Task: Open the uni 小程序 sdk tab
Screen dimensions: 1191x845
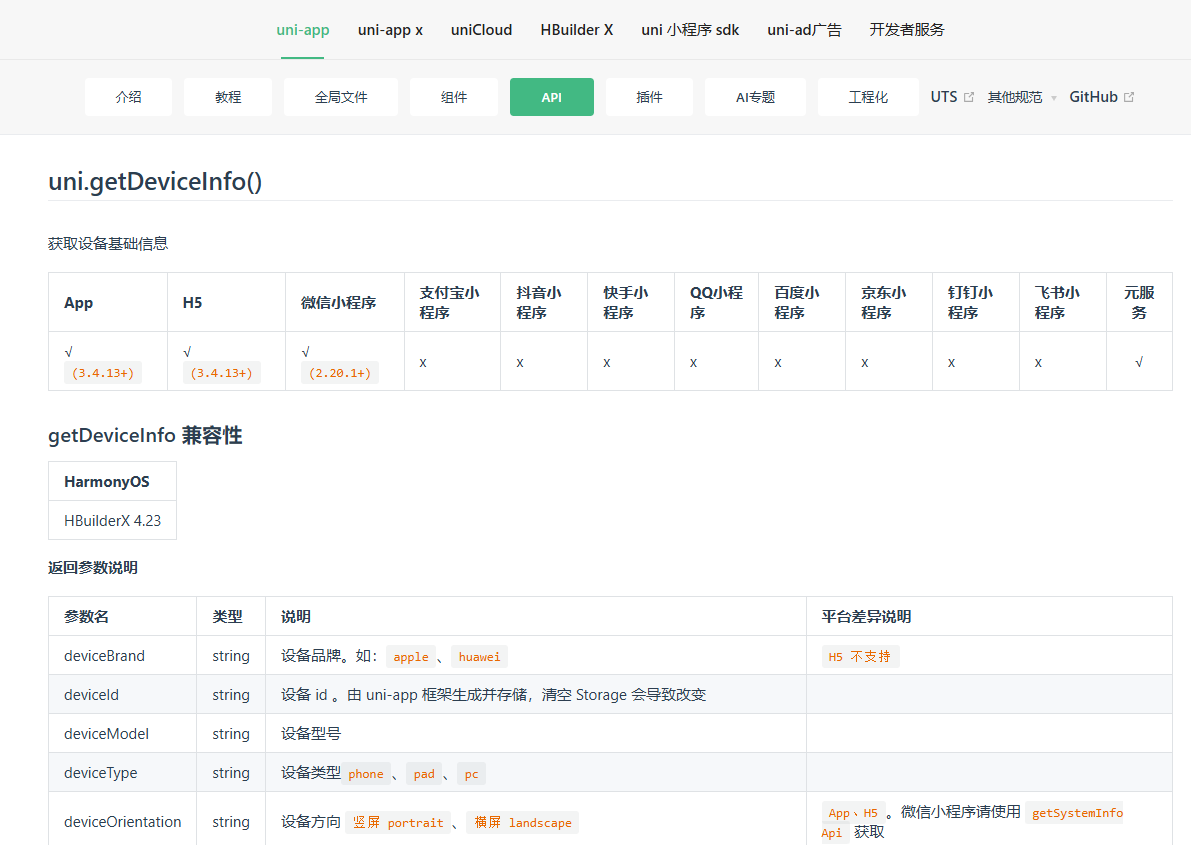Action: (x=690, y=30)
